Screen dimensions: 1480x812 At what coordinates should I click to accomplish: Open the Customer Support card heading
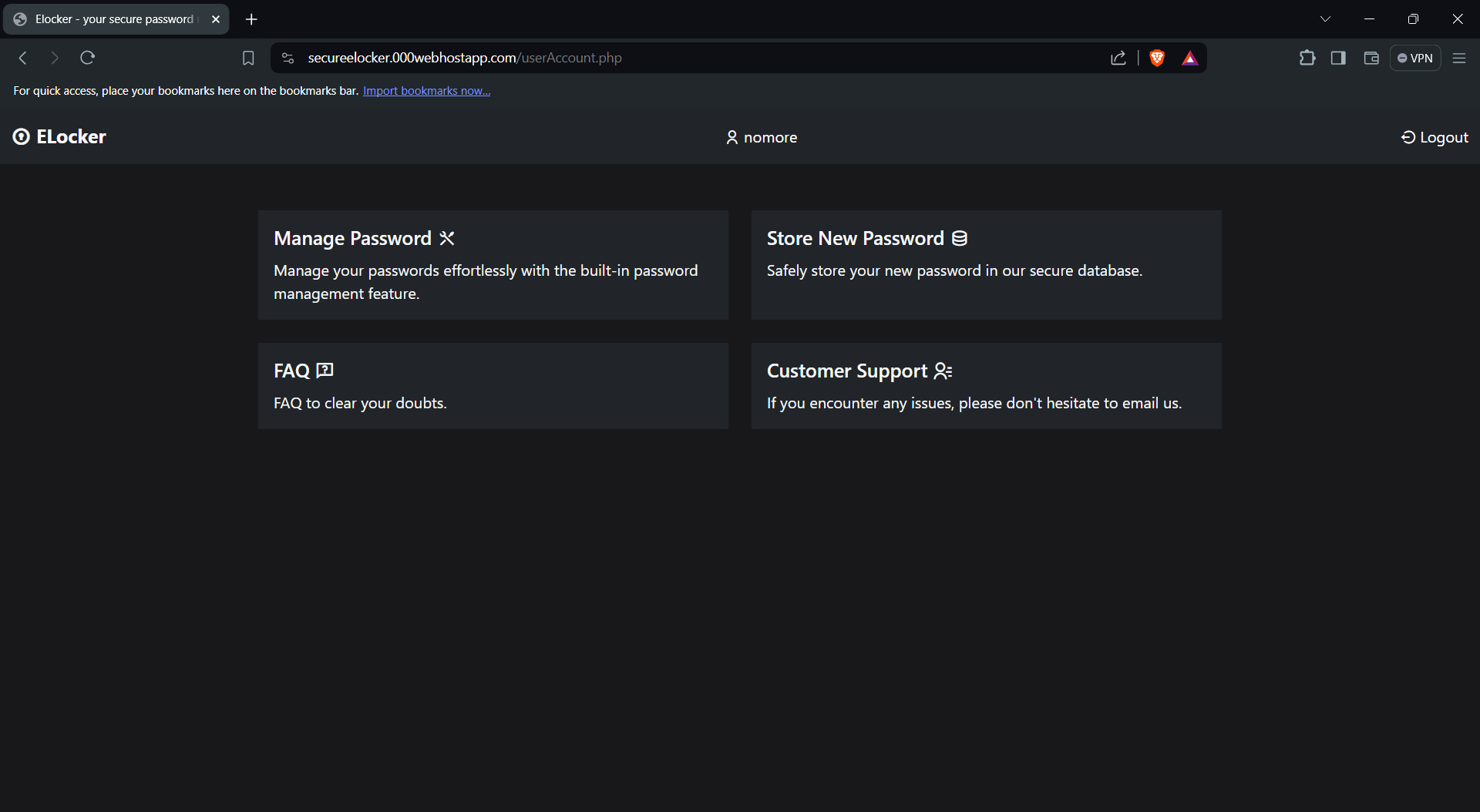point(847,371)
